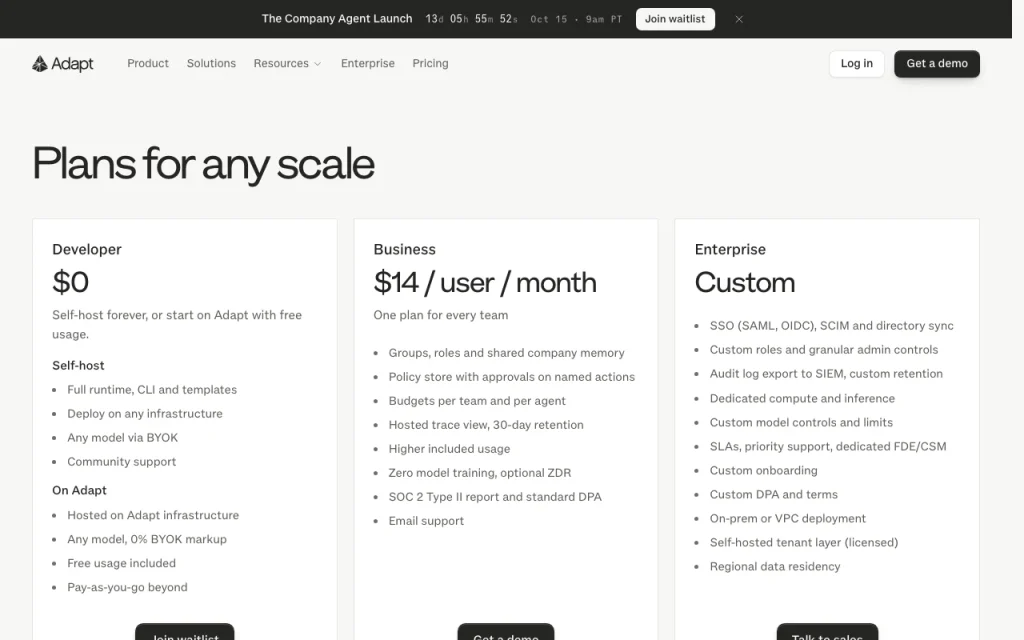Click Audit log export to SIEM item
Screen dimensions: 1024x640
(826, 374)
